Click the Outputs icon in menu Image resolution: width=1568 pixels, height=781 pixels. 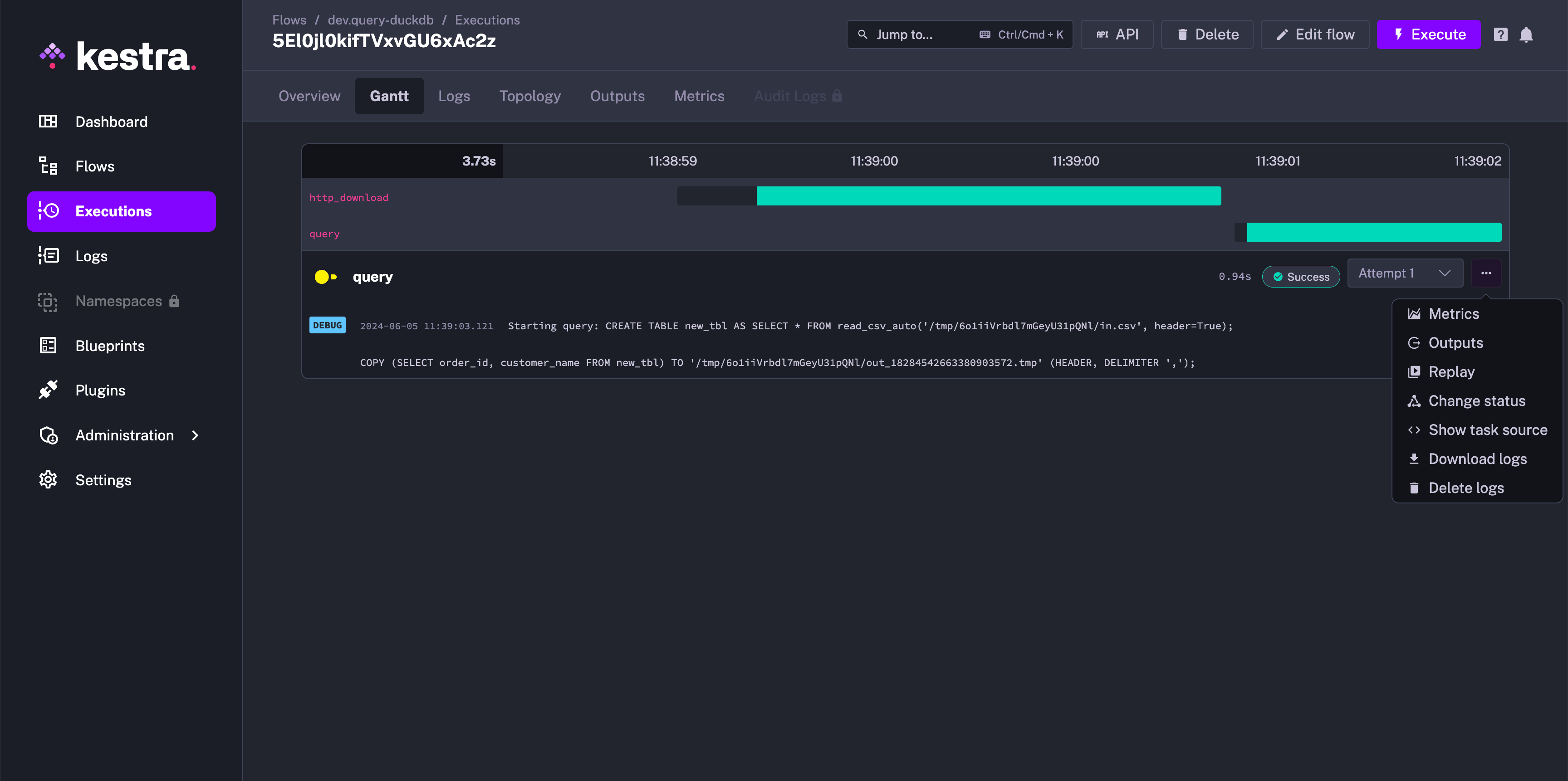1414,343
